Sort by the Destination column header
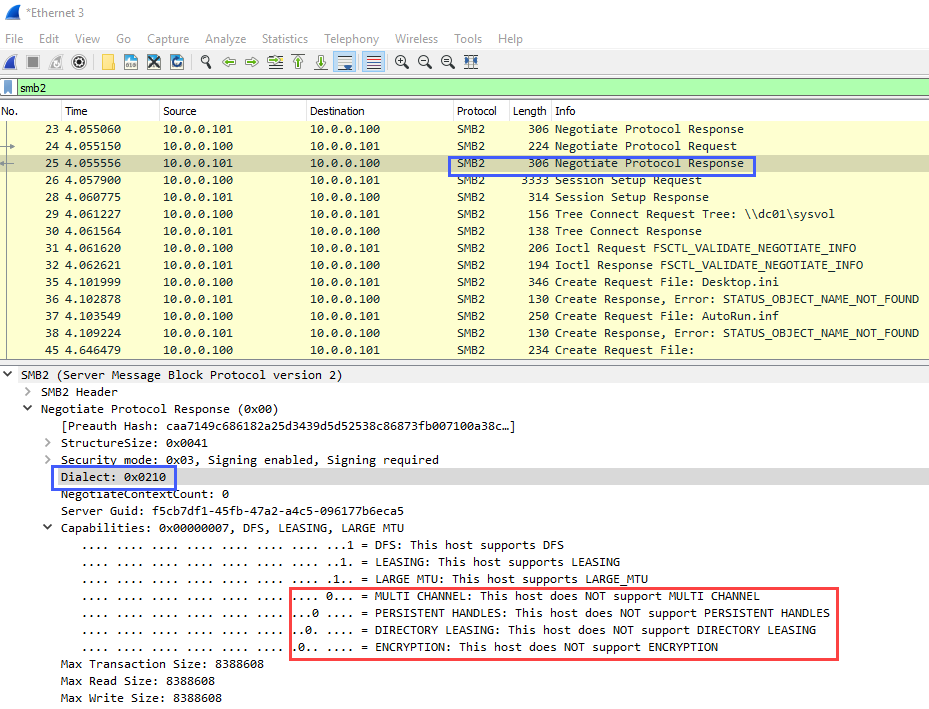Screen dimensions: 929x709 [x=380, y=111]
